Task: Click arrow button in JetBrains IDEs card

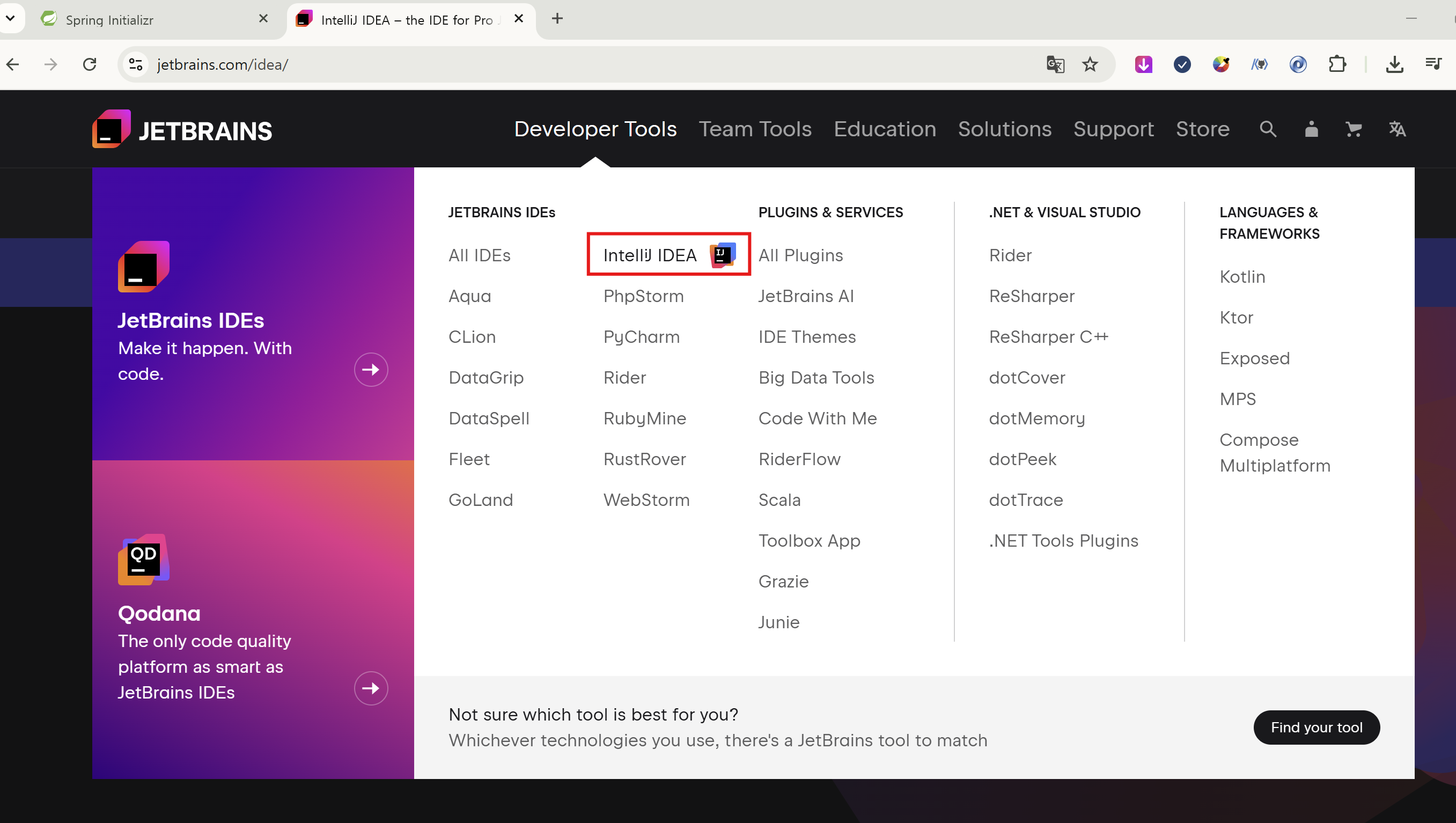Action: pyautogui.click(x=371, y=370)
